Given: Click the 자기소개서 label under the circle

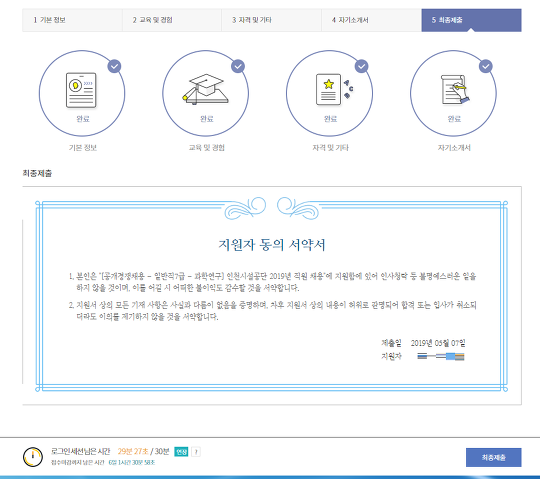Looking at the screenshot, I should 454,148.
